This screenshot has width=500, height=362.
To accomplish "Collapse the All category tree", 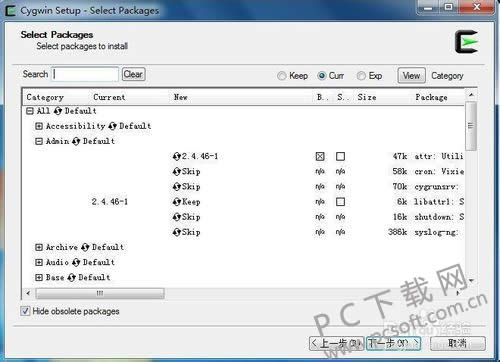I will tap(30, 111).
